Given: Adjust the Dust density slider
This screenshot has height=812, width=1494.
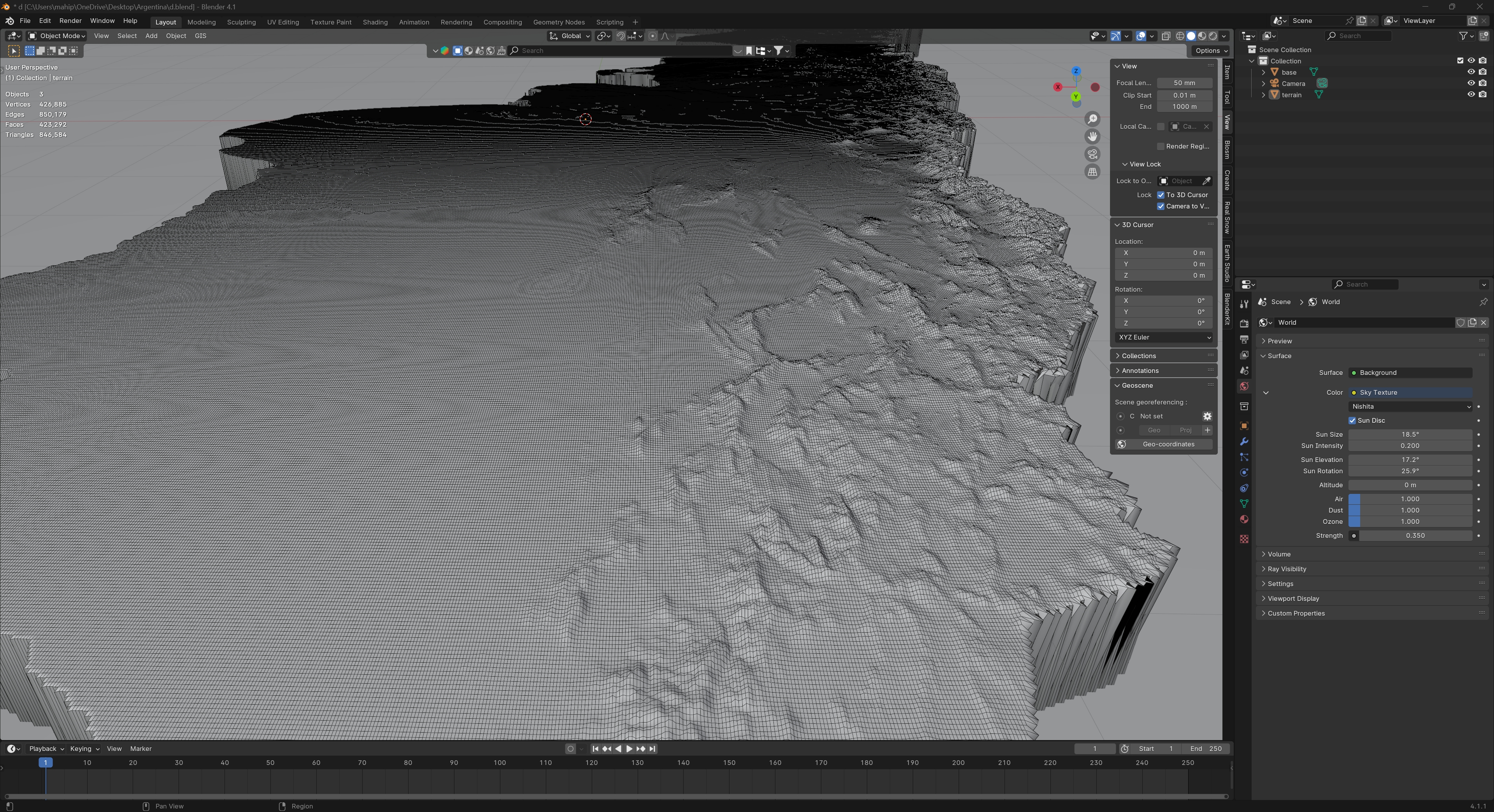Looking at the screenshot, I should point(1410,510).
